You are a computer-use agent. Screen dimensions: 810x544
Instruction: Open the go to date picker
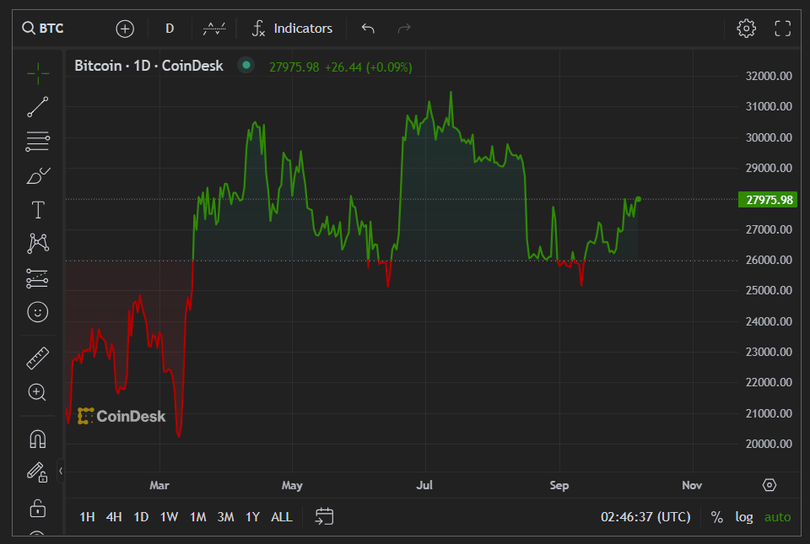pyautogui.click(x=324, y=517)
